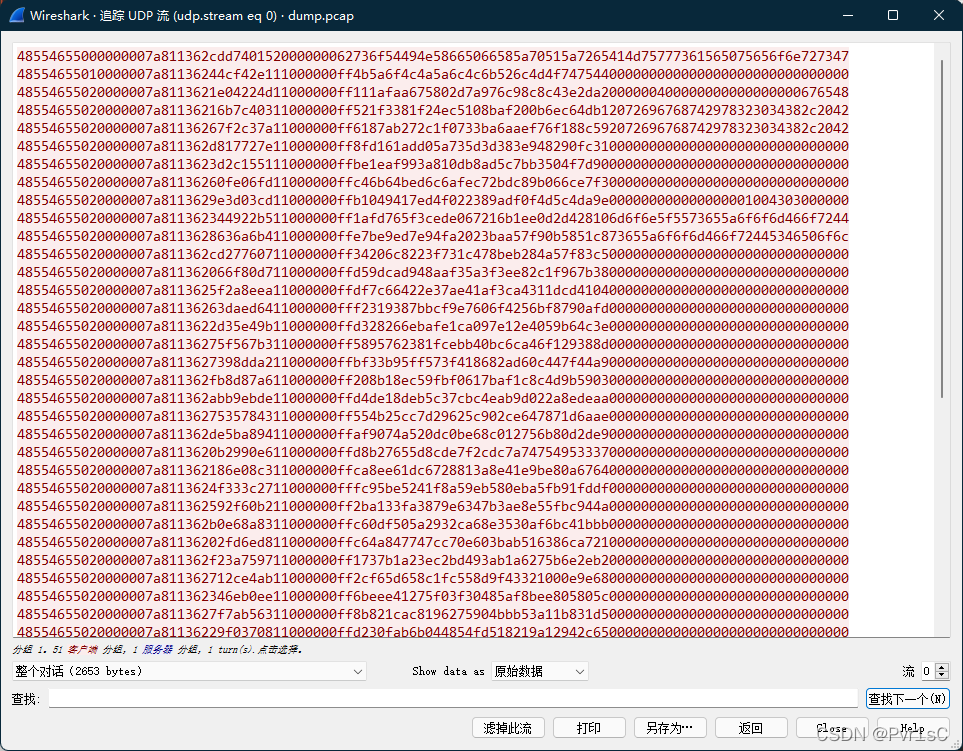Image resolution: width=963 pixels, height=751 pixels.
Task: Select the hex line containing 29f0370811000000ffd230fab6
Action: click(x=432, y=632)
